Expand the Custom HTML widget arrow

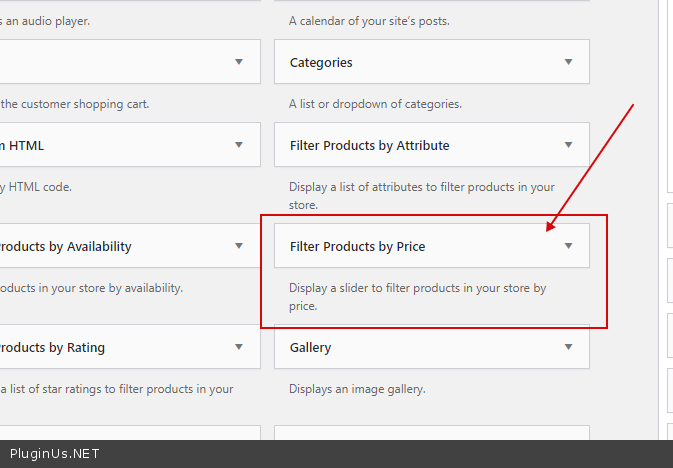click(x=238, y=145)
